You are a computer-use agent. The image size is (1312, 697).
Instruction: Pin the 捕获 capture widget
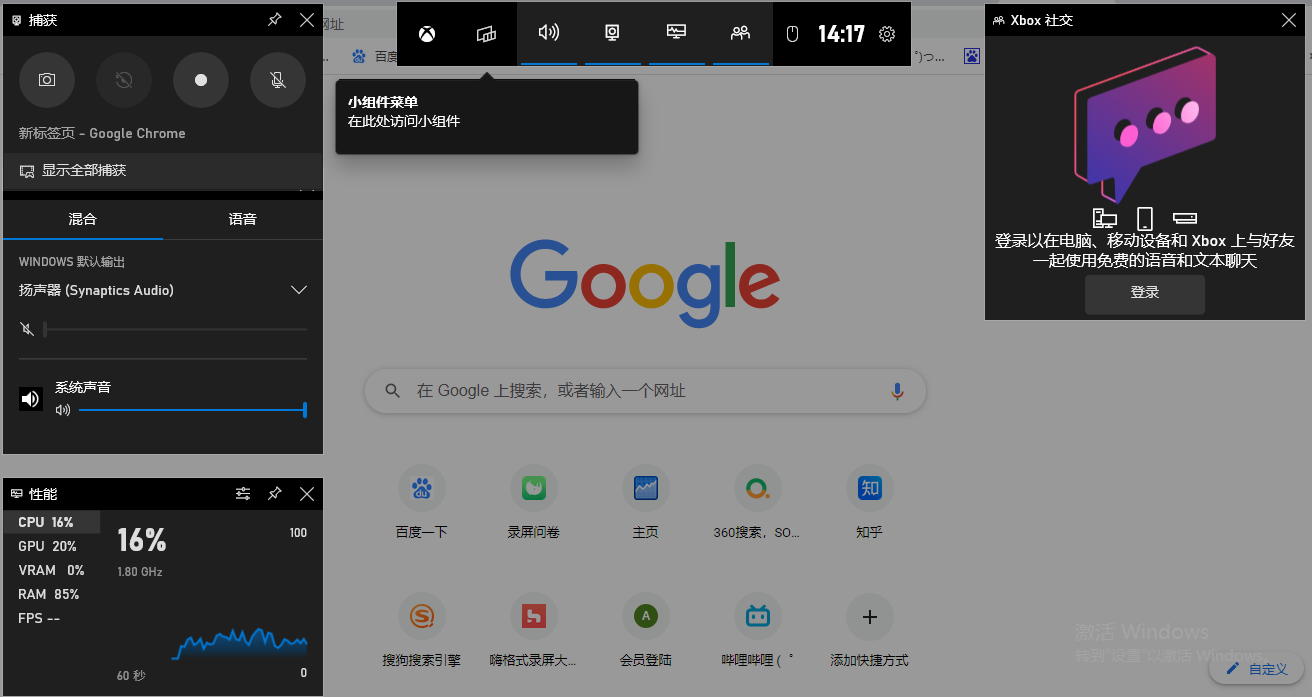275,20
